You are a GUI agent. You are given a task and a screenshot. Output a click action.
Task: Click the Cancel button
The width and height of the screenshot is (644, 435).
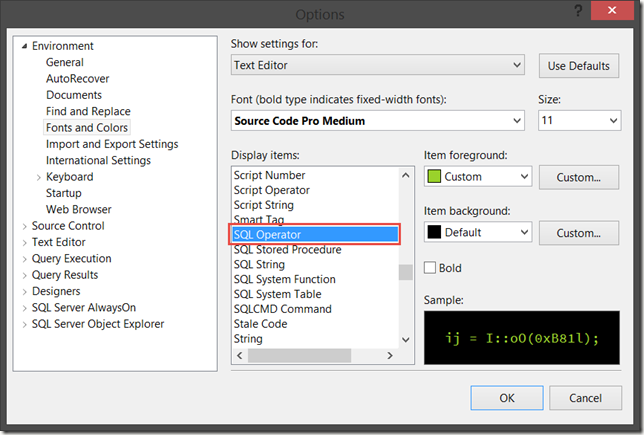tap(585, 398)
